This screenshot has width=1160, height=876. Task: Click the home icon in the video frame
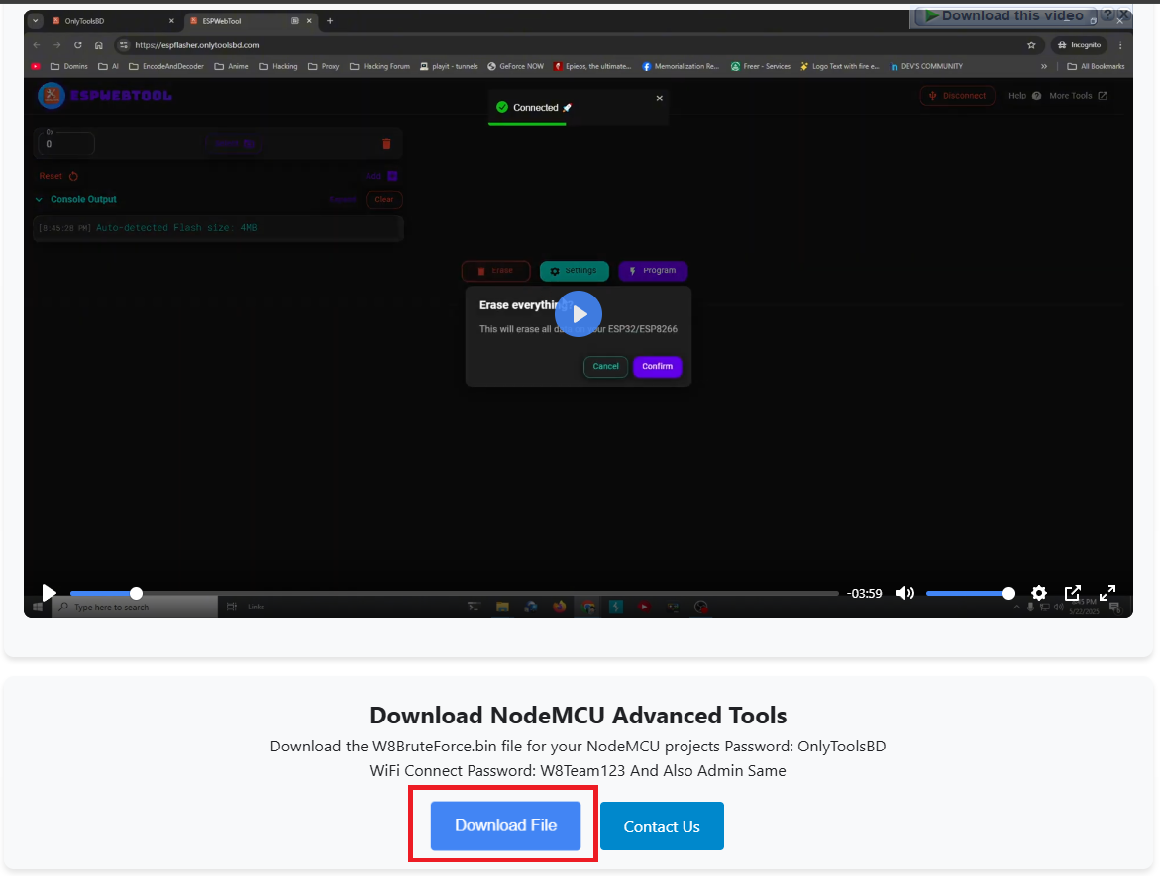click(x=98, y=45)
